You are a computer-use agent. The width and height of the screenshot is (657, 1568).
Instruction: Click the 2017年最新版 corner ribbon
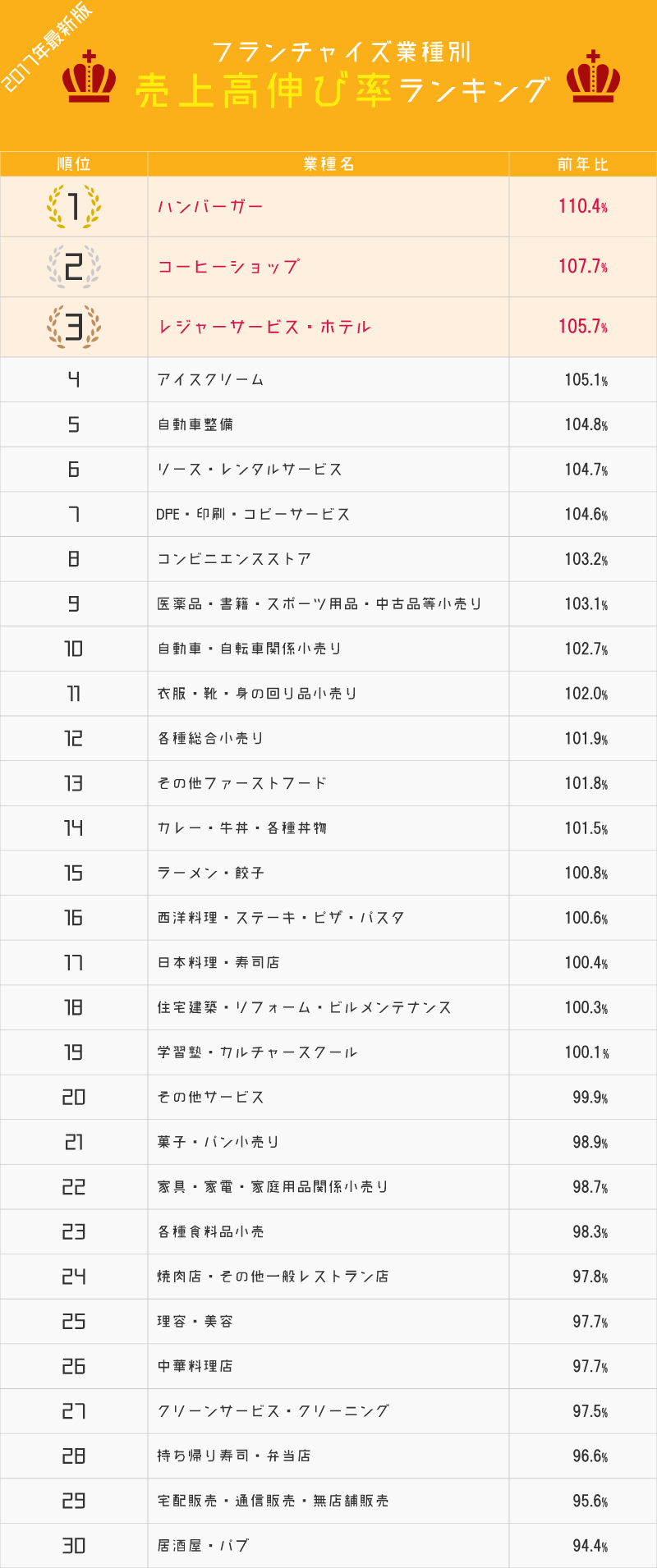(48, 48)
